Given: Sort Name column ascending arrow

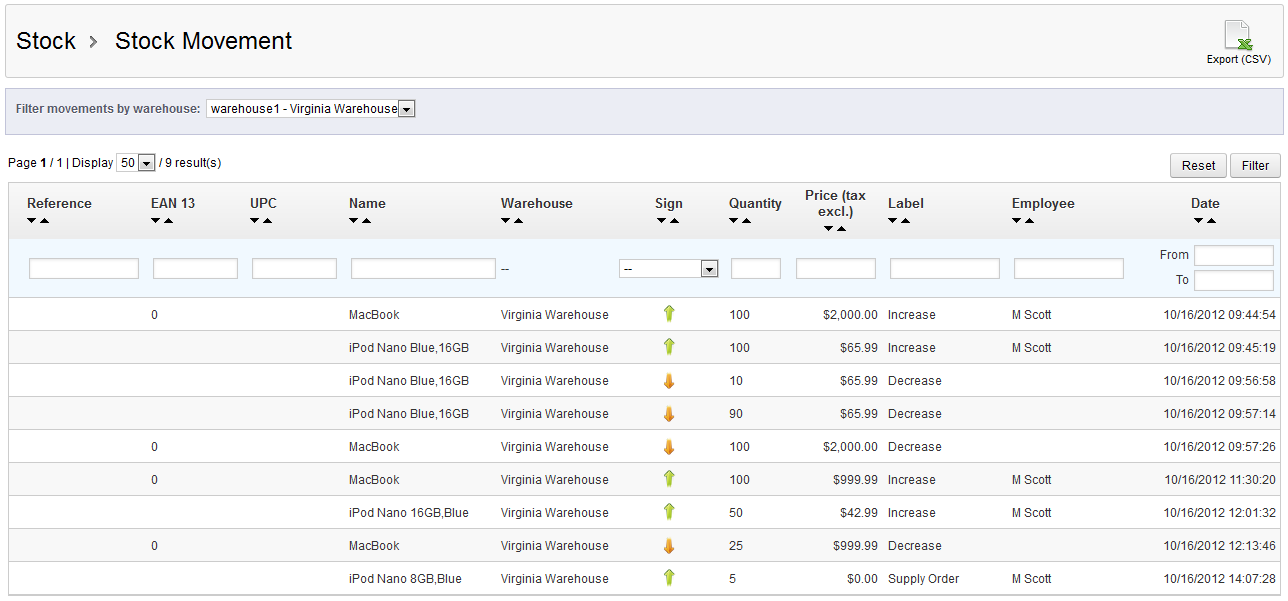Looking at the screenshot, I should tap(366, 221).
